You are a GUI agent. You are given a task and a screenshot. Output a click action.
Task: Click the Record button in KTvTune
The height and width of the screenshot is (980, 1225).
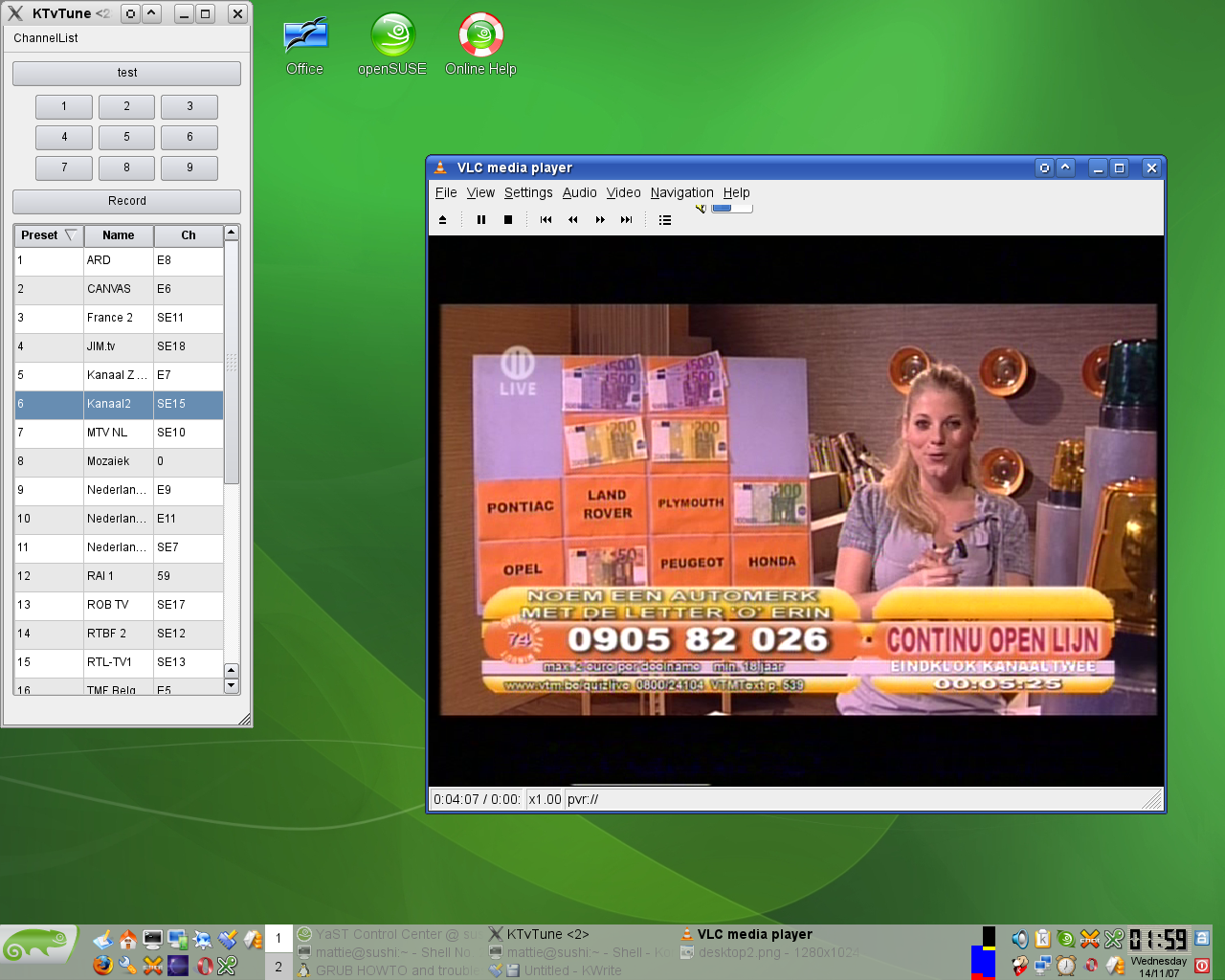pos(126,201)
